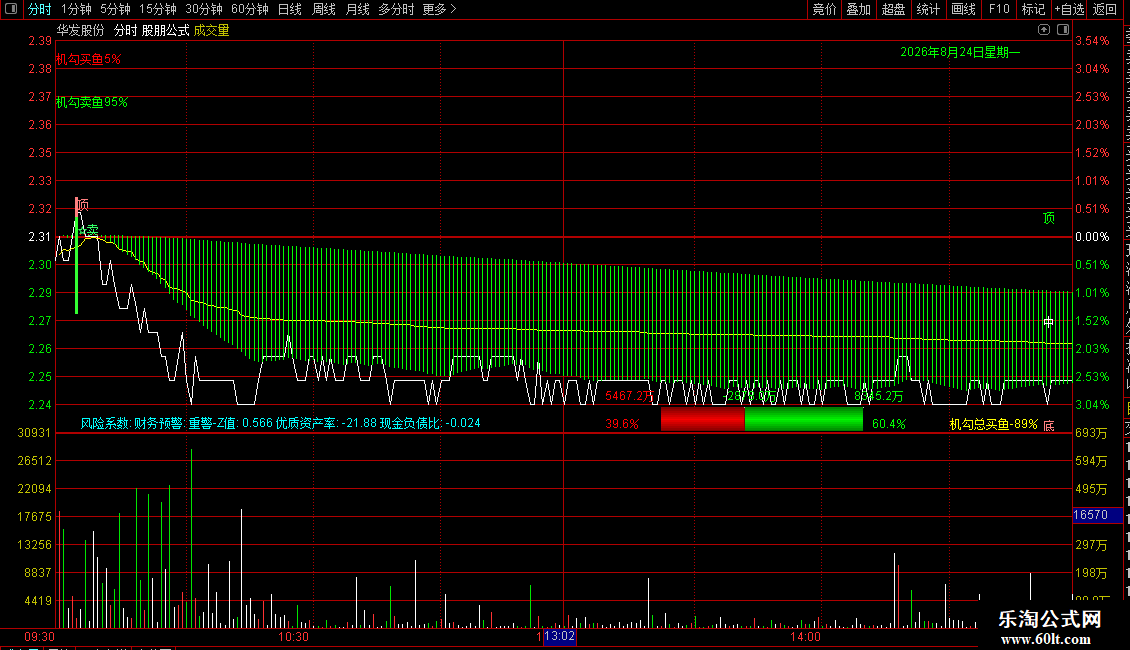This screenshot has width=1130, height=650.
Task: Click the green sell ratio bar
Action: (x=803, y=419)
